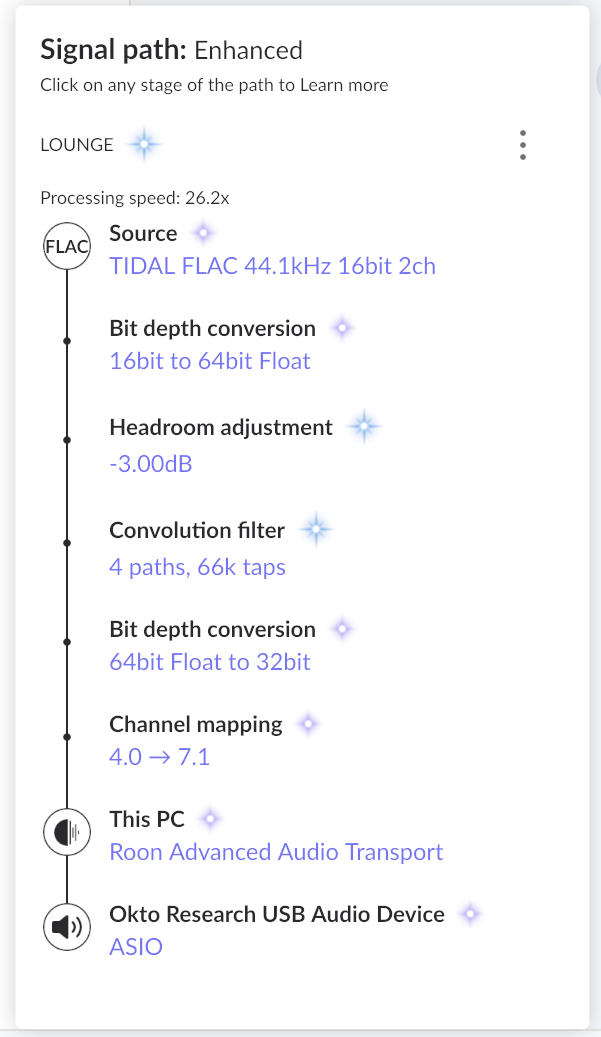Image resolution: width=601 pixels, height=1037 pixels.
Task: Open the three-dot overflow menu
Action: tap(522, 144)
